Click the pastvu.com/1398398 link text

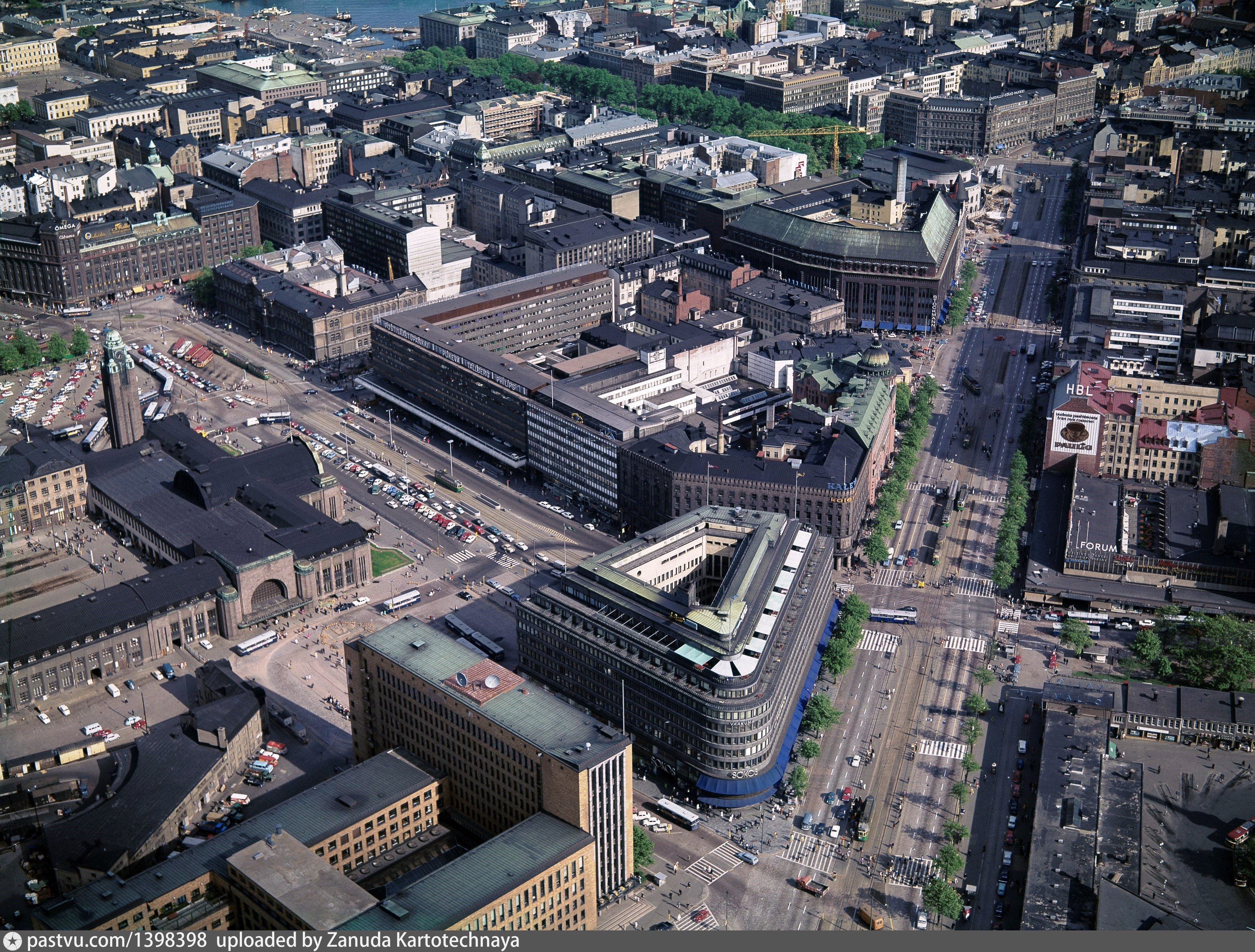pyautogui.click(x=116, y=941)
